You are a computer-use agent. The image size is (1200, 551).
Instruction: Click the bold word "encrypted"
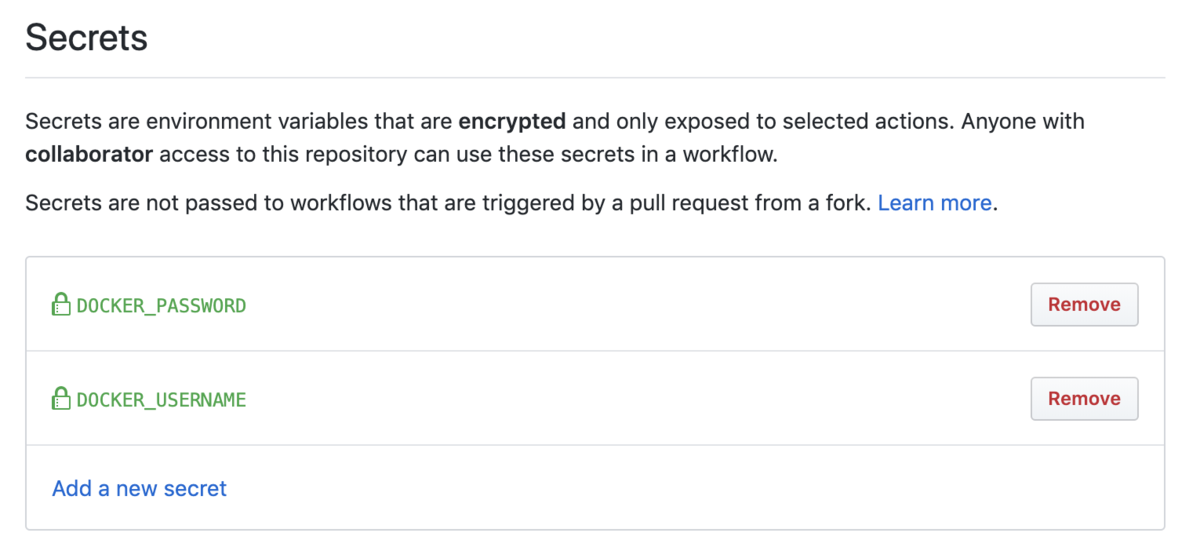pyautogui.click(x=512, y=122)
